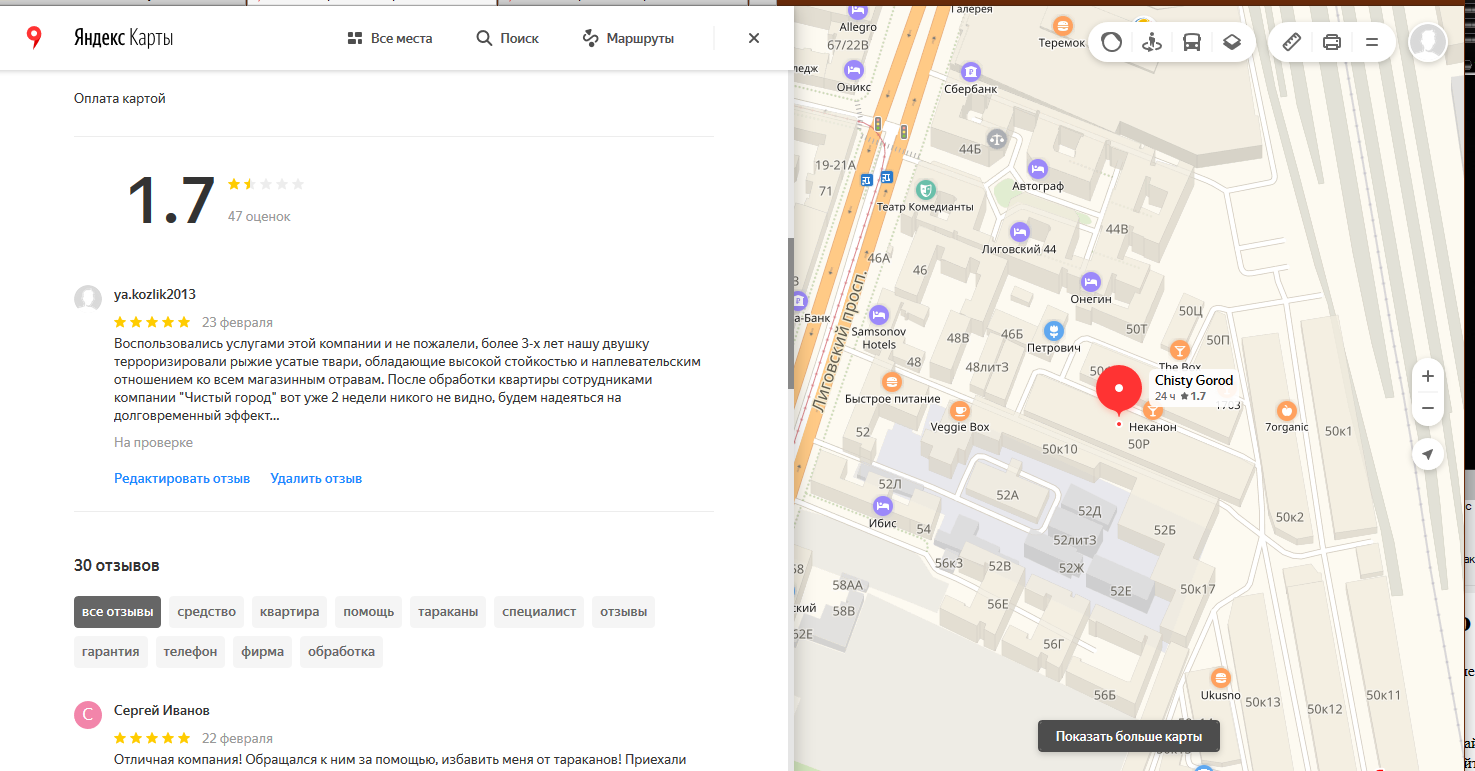Click the print map icon
The height and width of the screenshot is (771, 1475).
coord(1331,42)
